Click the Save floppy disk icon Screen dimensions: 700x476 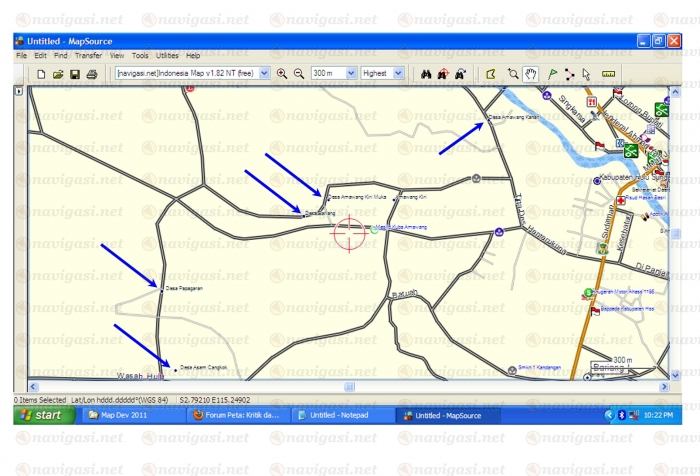tap(75, 74)
